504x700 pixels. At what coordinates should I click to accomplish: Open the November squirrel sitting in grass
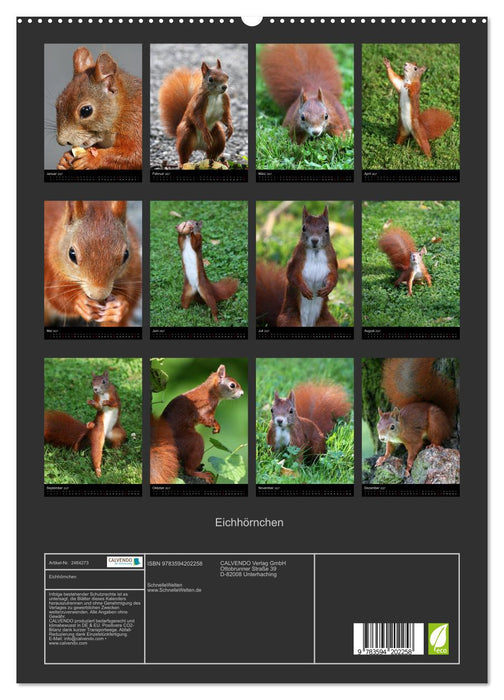coord(304,421)
